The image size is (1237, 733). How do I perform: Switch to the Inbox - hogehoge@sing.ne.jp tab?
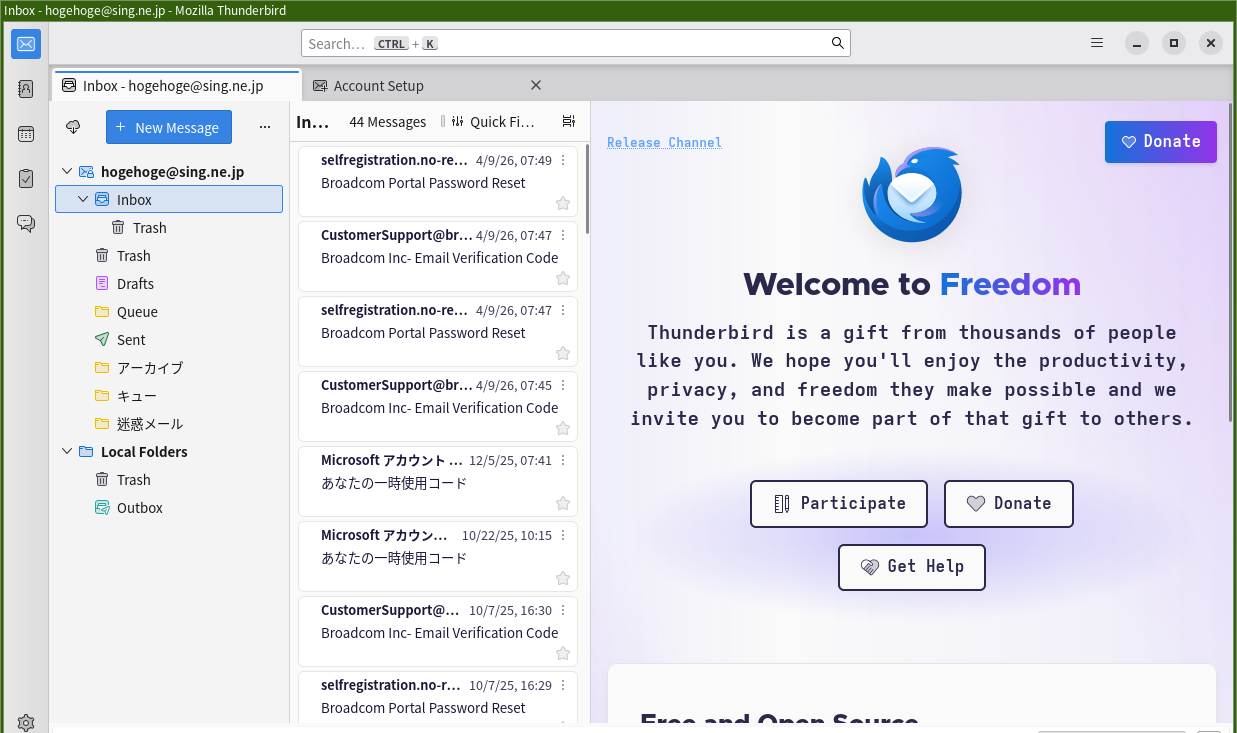click(176, 86)
